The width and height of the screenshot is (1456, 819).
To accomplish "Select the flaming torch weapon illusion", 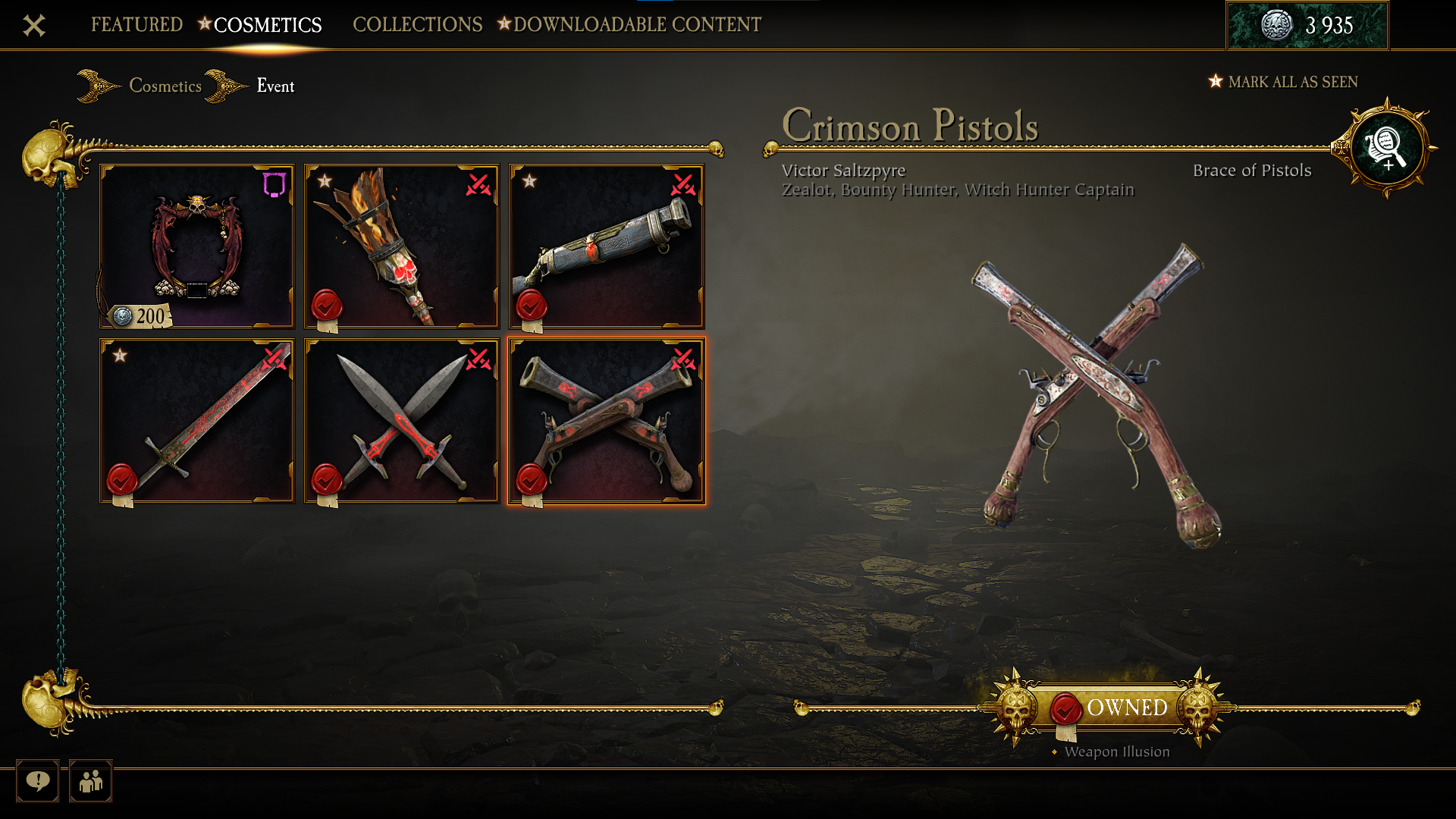I will point(402,246).
